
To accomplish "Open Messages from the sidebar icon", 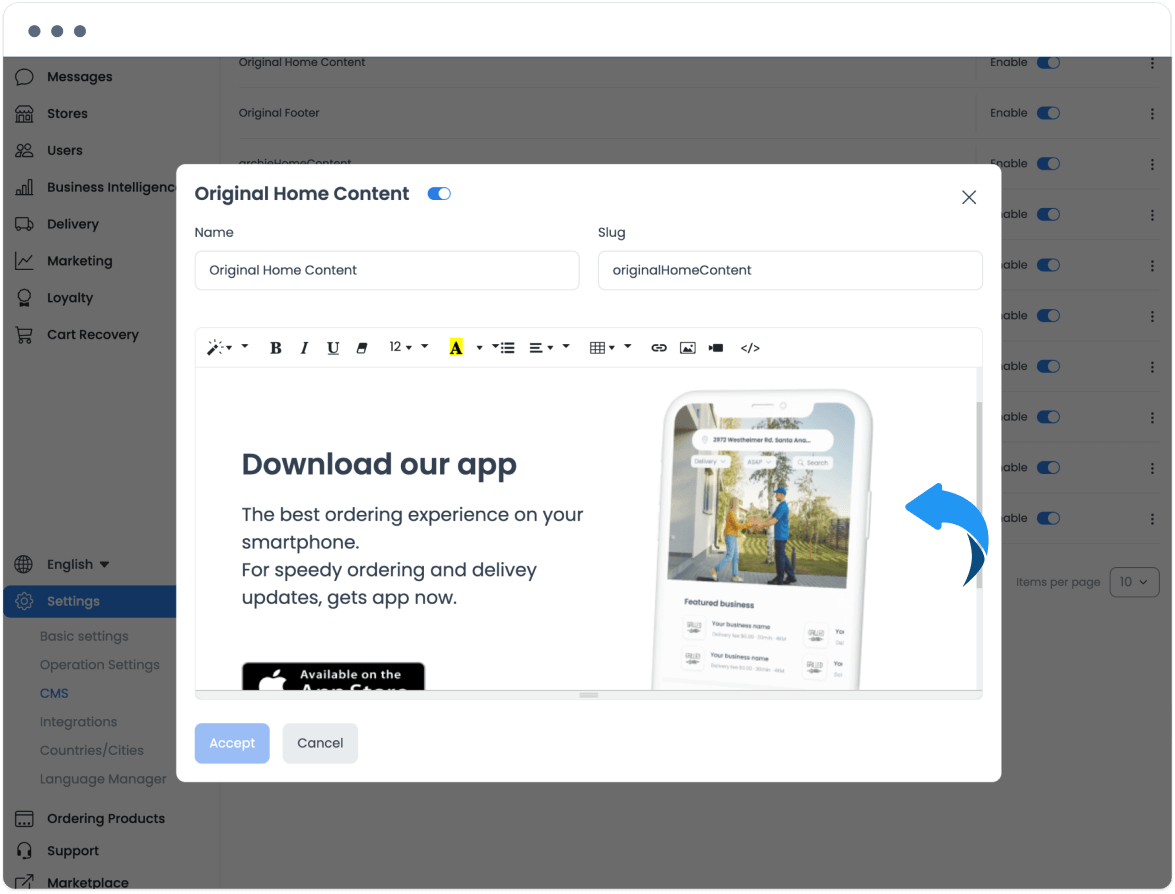I will click(24, 77).
